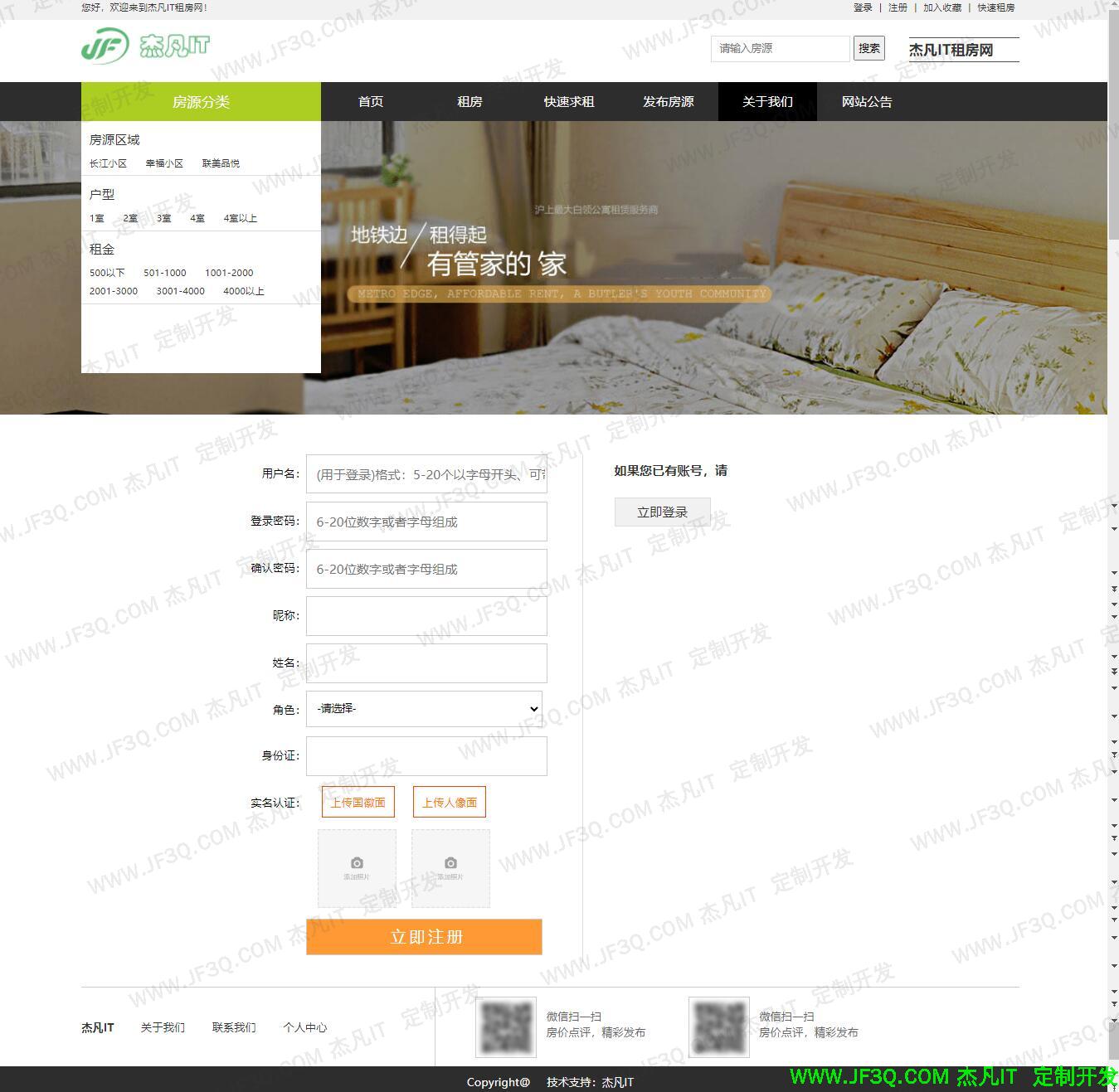Click the right WeChat QR code

[718, 1026]
